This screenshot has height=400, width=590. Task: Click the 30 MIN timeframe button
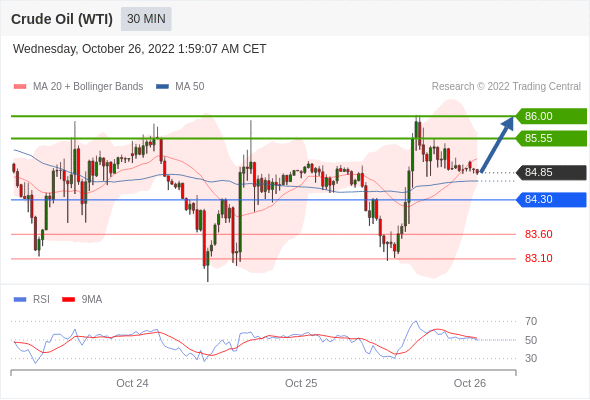click(146, 19)
